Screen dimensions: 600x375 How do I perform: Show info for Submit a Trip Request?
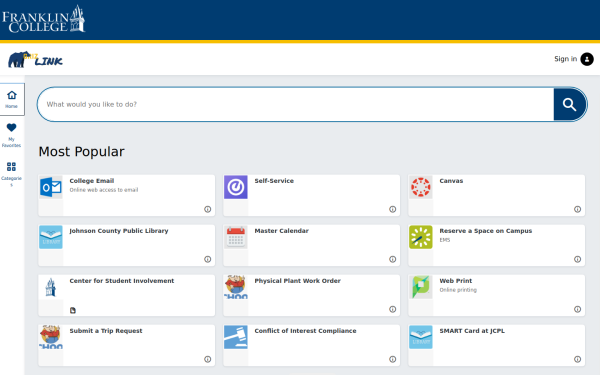point(207,359)
